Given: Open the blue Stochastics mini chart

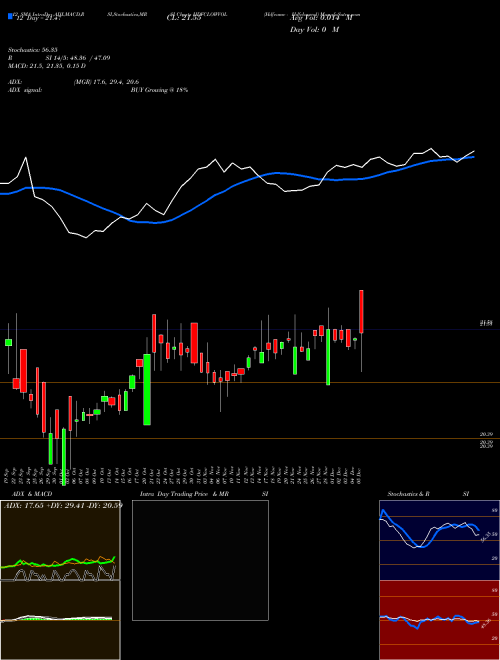Looking at the screenshot, I should click(x=439, y=540).
